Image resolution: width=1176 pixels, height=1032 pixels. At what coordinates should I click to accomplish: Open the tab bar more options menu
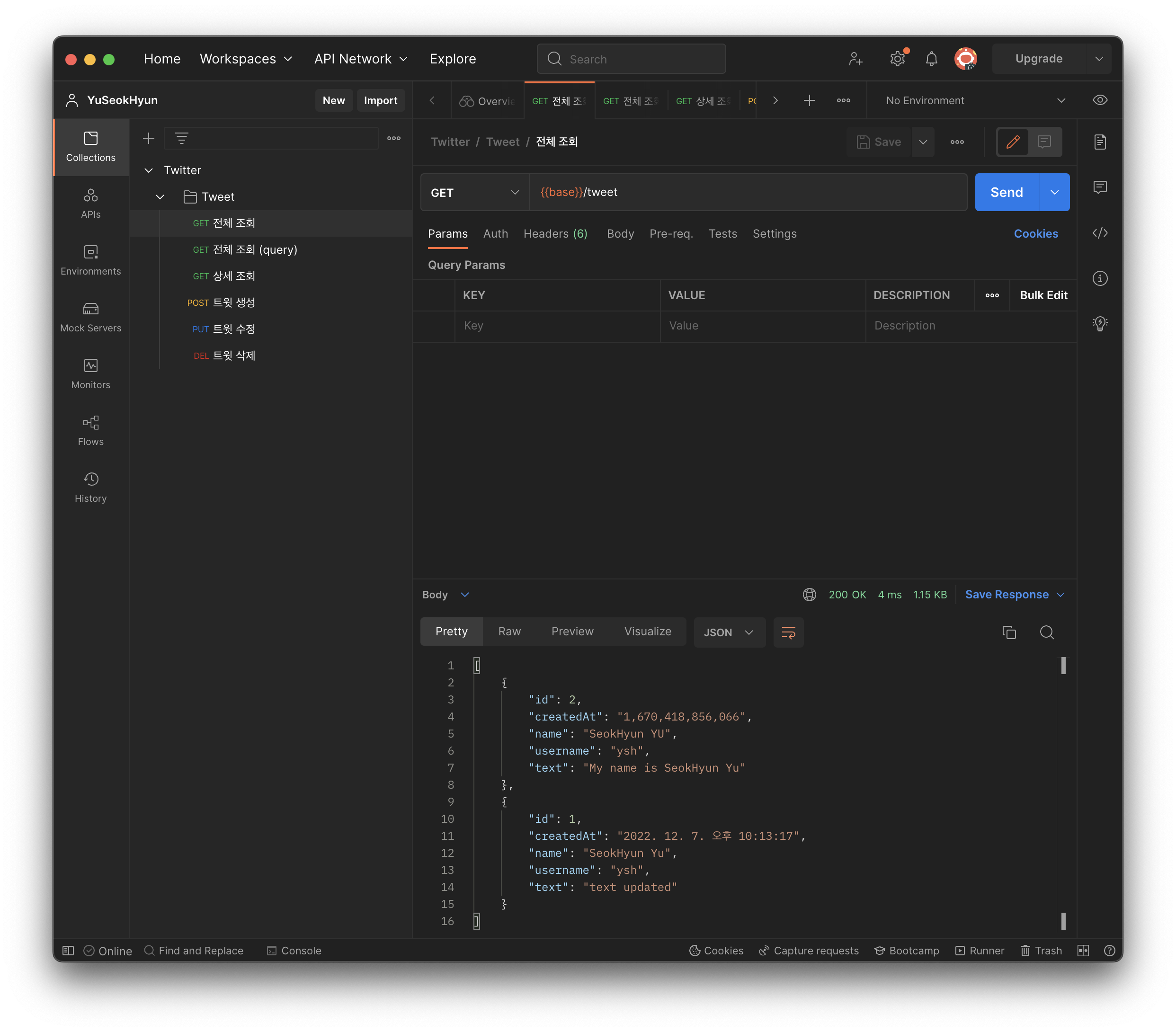pos(843,100)
